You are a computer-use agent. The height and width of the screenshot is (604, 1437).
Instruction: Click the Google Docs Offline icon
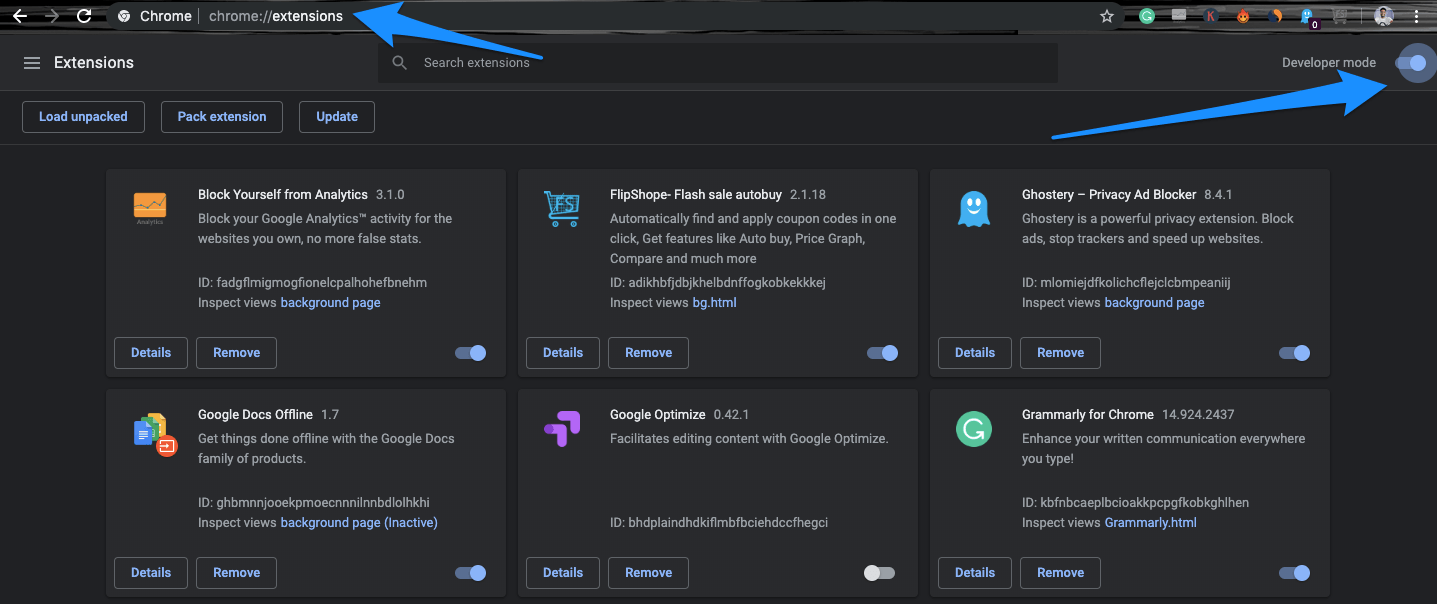pos(155,434)
